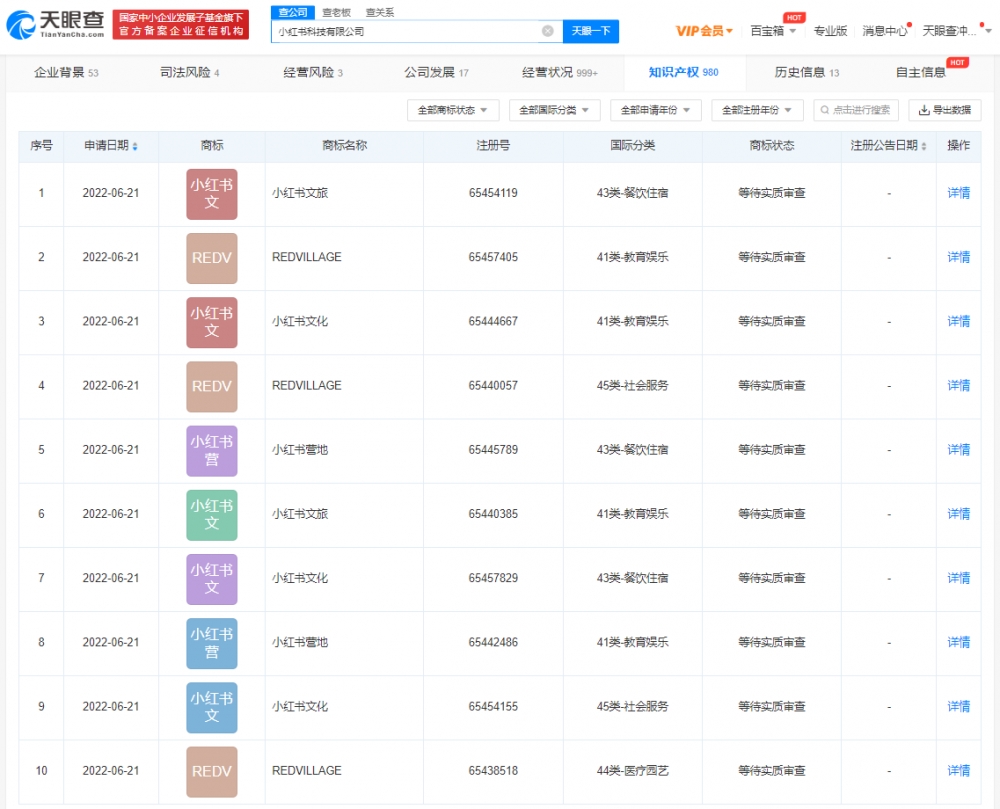Sort by 申请日期 using the sort arrows
Viewport: 1000px width, 809px height.
[135, 146]
